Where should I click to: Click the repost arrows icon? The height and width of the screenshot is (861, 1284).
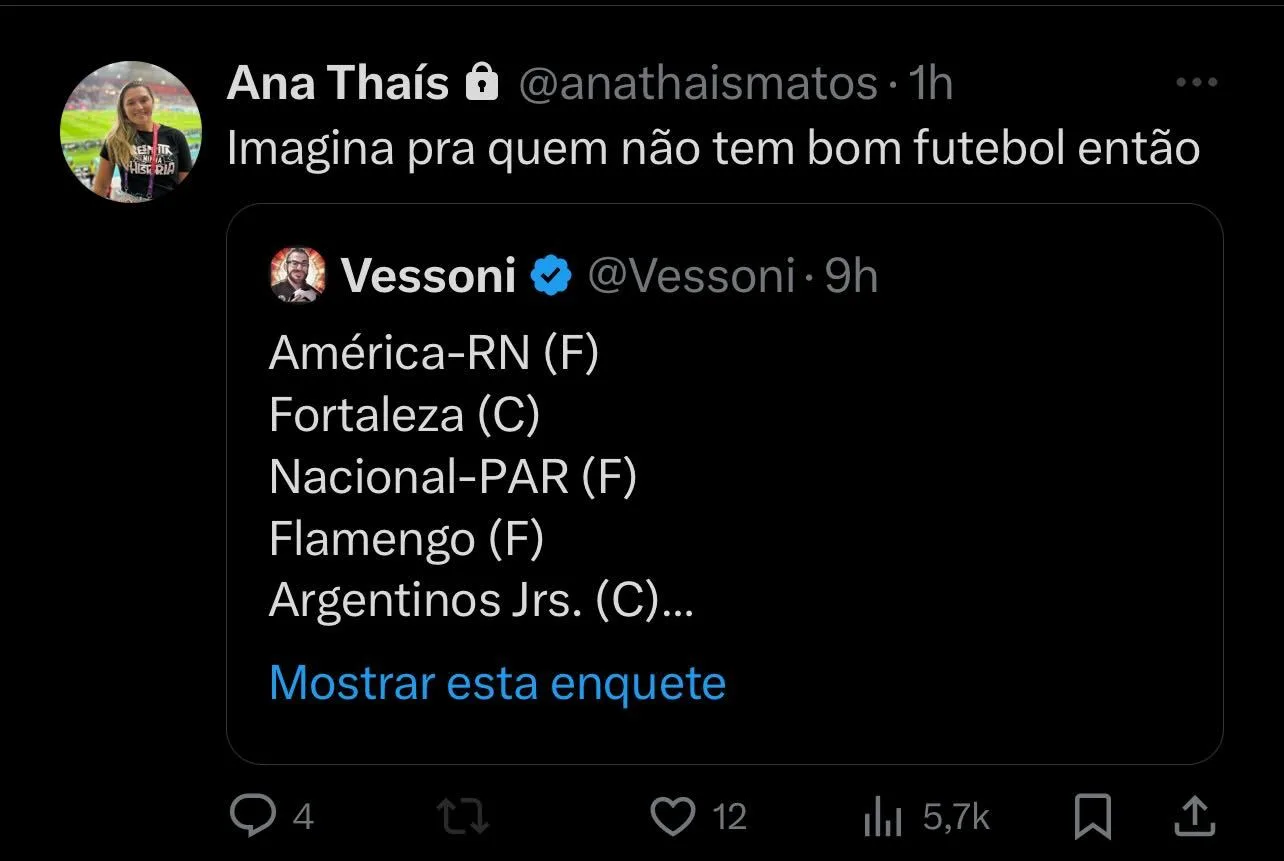click(x=465, y=816)
